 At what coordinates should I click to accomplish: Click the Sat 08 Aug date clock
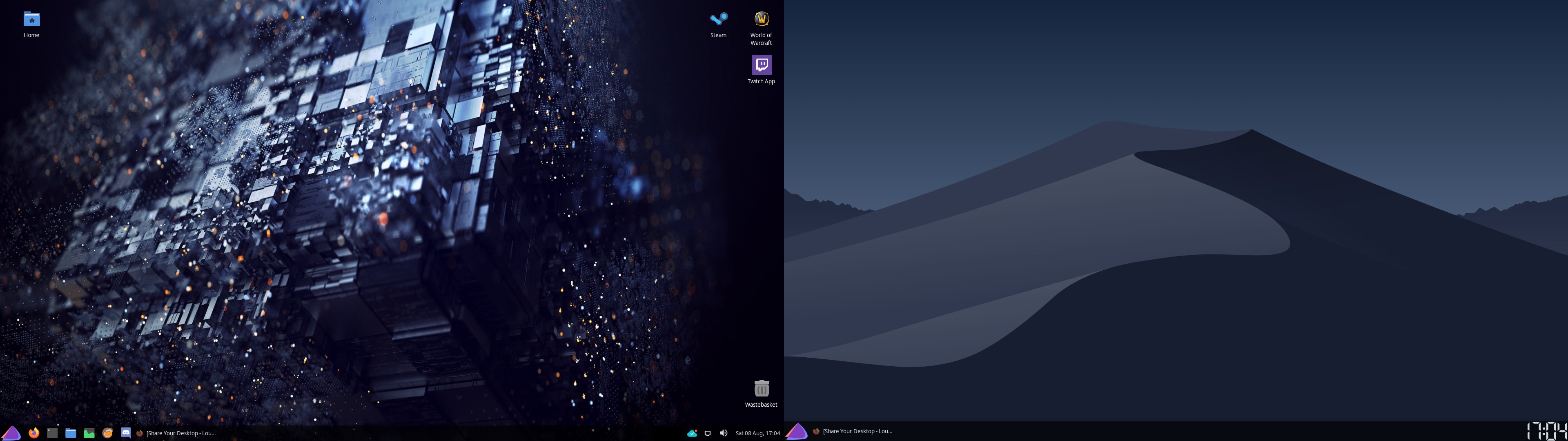coord(757,433)
